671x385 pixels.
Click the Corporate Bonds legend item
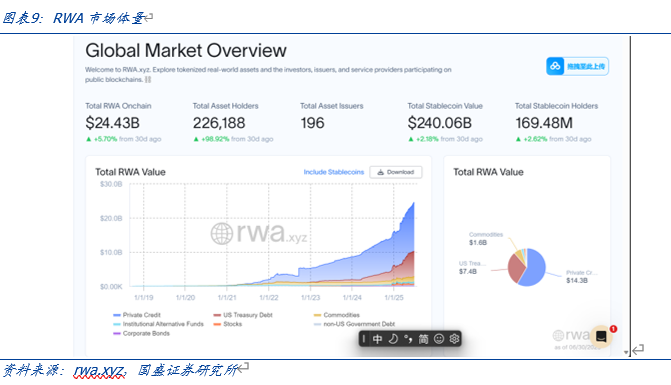141,333
